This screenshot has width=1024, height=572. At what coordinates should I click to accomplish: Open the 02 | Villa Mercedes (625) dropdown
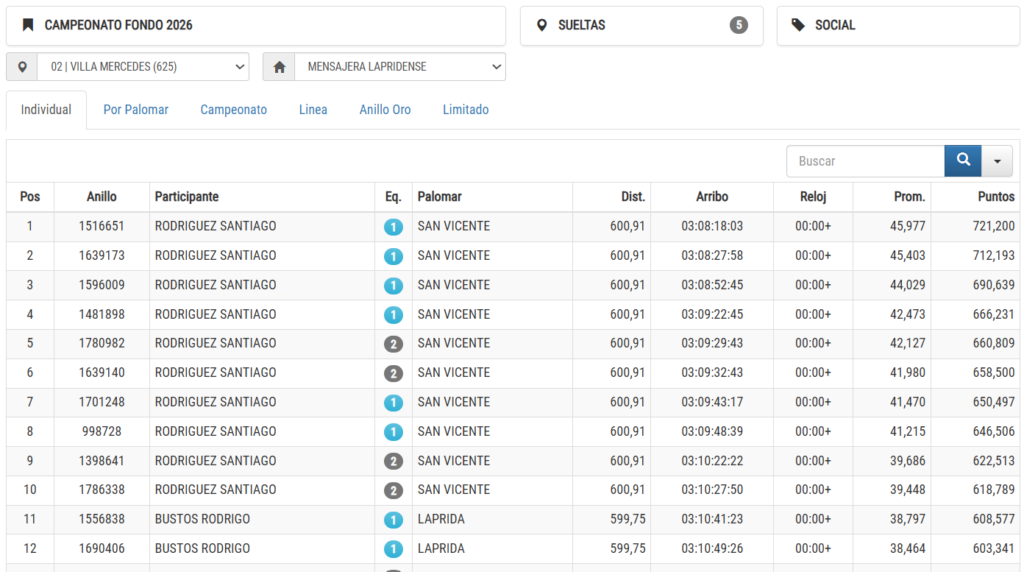143,67
